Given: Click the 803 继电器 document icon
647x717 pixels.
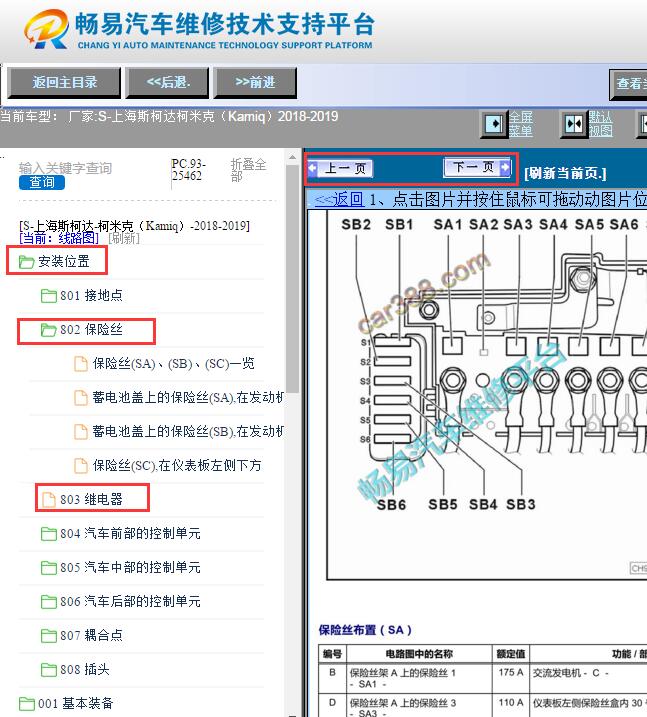Looking at the screenshot, I should 48,500.
